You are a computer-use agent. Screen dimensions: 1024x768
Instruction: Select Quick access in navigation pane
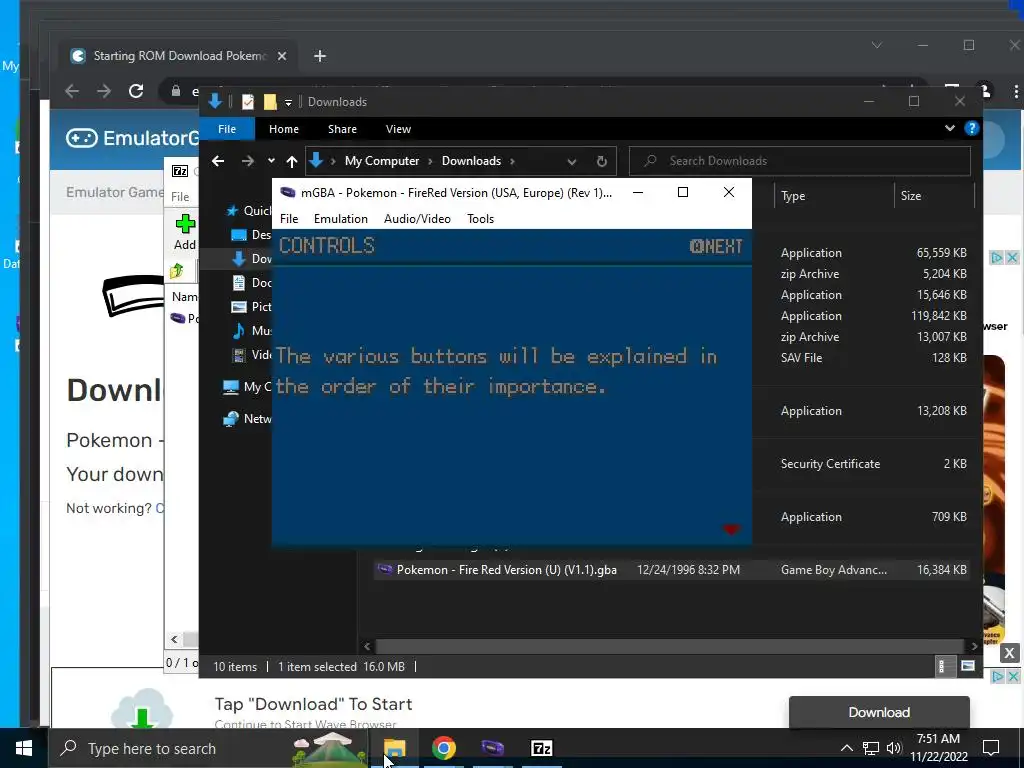click(249, 211)
